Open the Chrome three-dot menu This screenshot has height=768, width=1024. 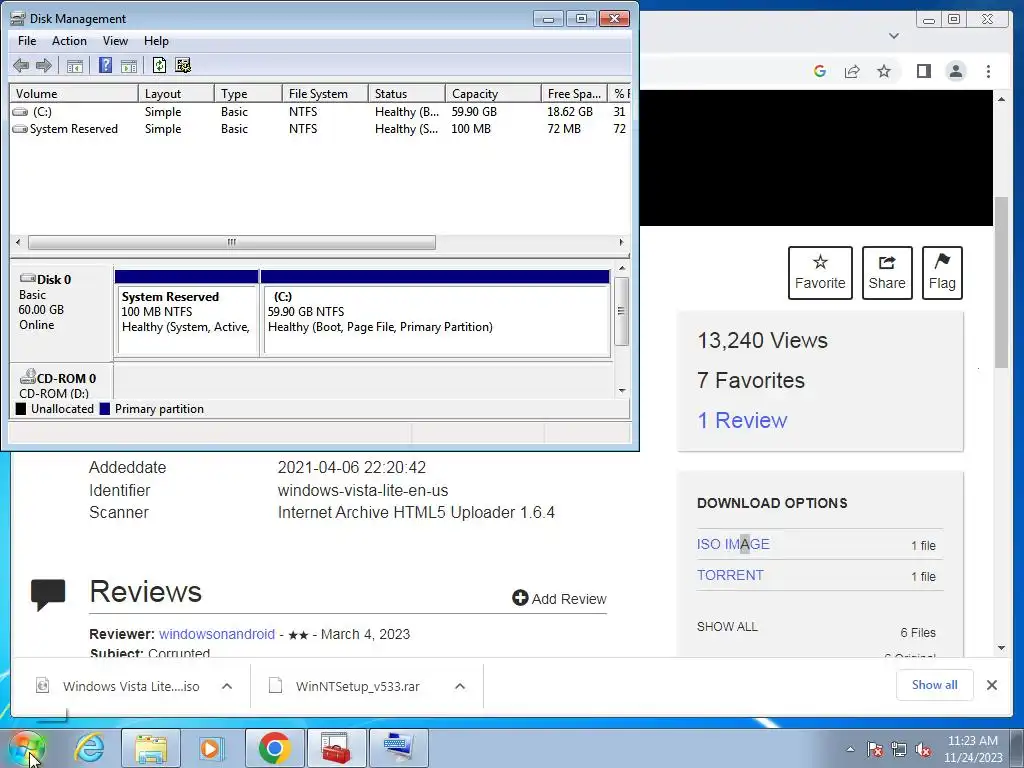pos(988,71)
